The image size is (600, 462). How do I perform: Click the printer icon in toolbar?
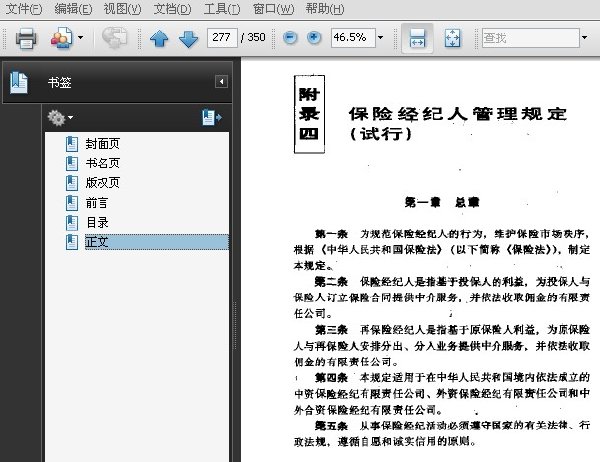(x=26, y=38)
